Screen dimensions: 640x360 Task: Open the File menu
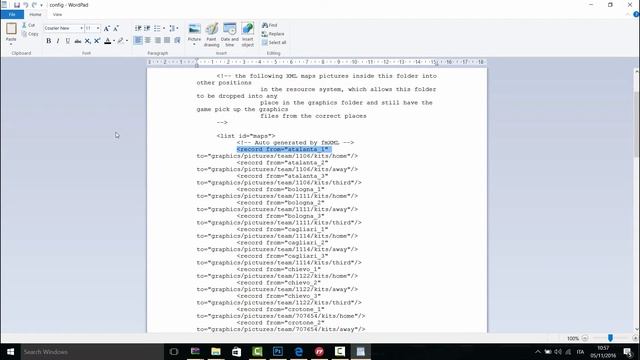[12, 14]
